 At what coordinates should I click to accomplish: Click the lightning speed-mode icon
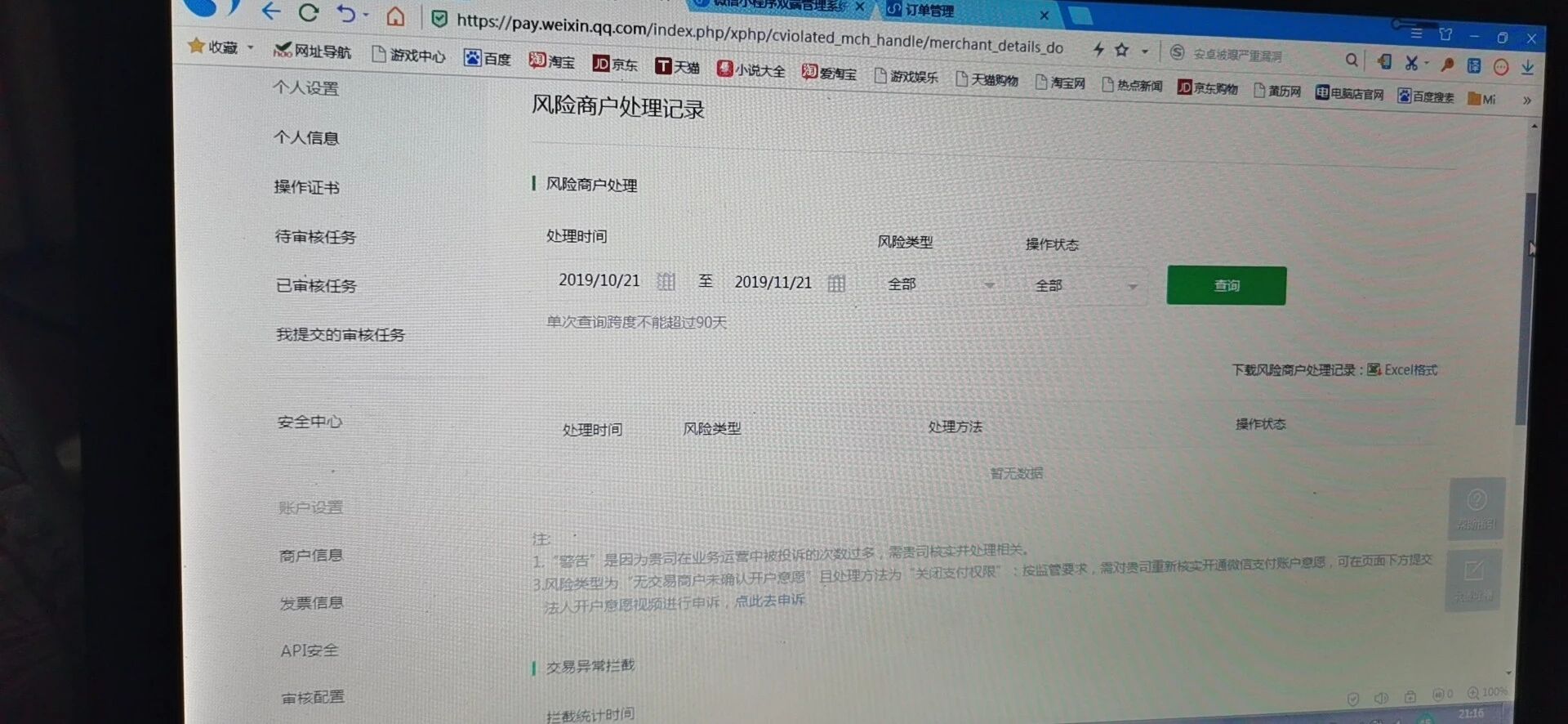click(1098, 50)
